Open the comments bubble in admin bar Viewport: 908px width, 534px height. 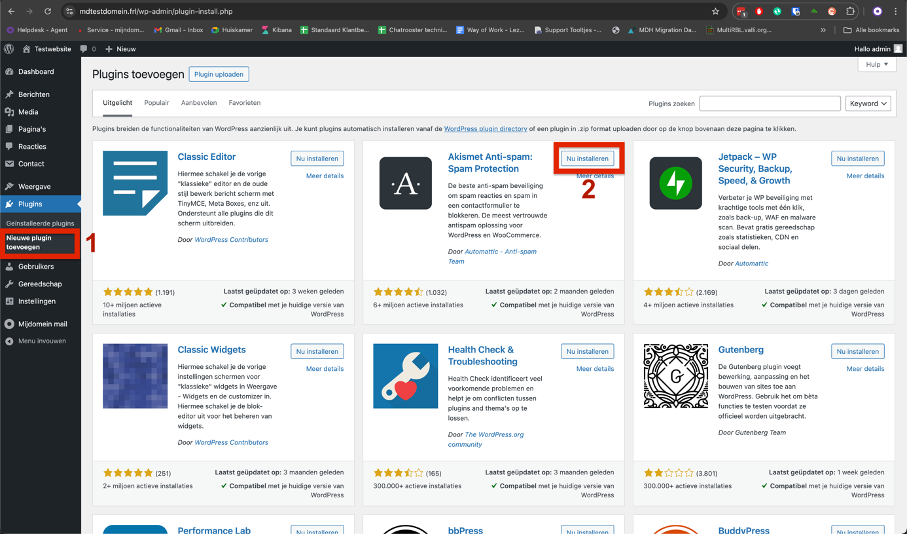[85, 48]
